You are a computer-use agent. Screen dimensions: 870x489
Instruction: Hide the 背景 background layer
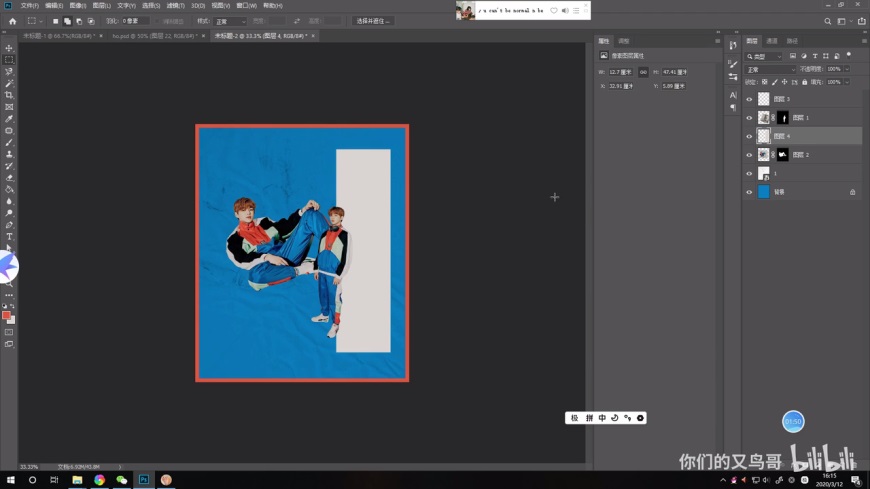[x=749, y=192]
